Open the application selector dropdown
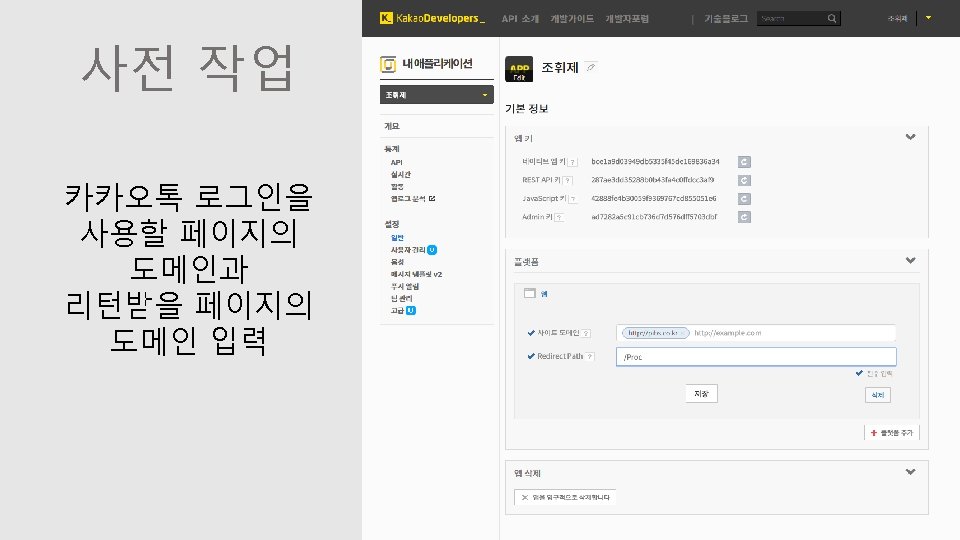The image size is (960, 540). pyautogui.click(x=437, y=95)
